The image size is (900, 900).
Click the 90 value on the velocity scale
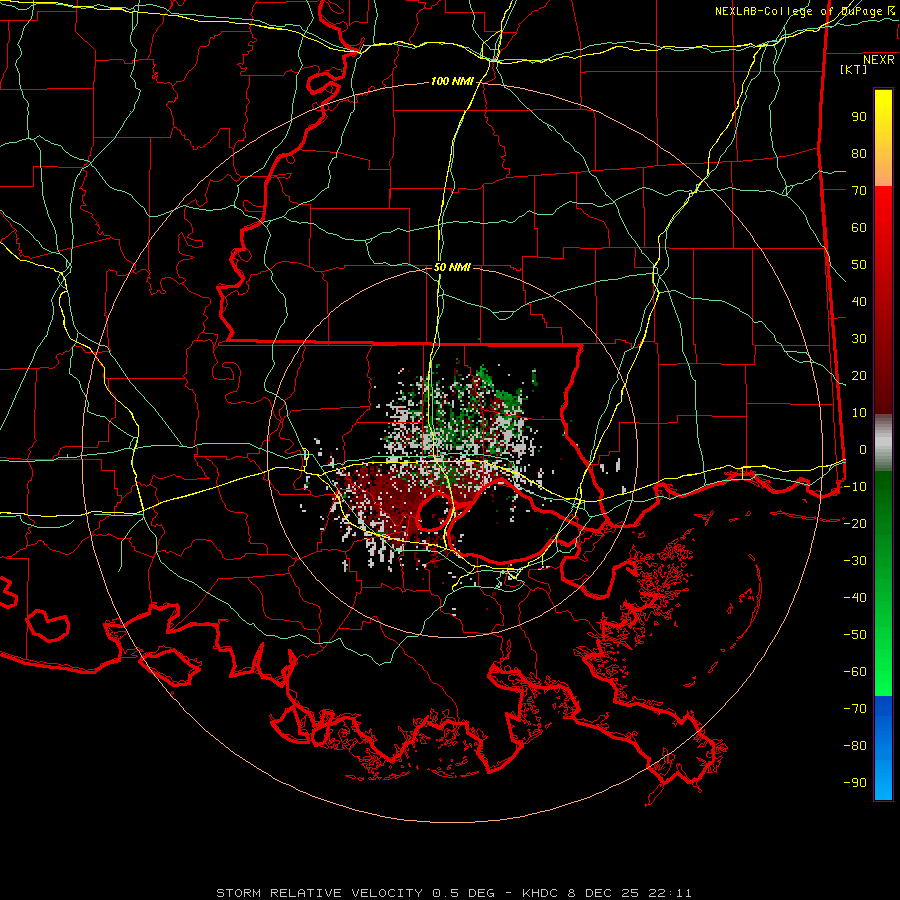(x=859, y=117)
